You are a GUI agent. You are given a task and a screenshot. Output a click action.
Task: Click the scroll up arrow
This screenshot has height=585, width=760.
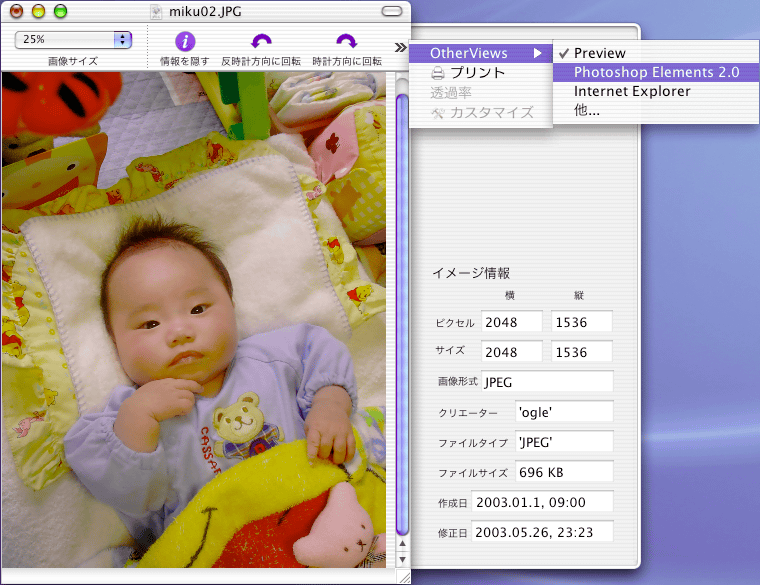tap(402, 543)
